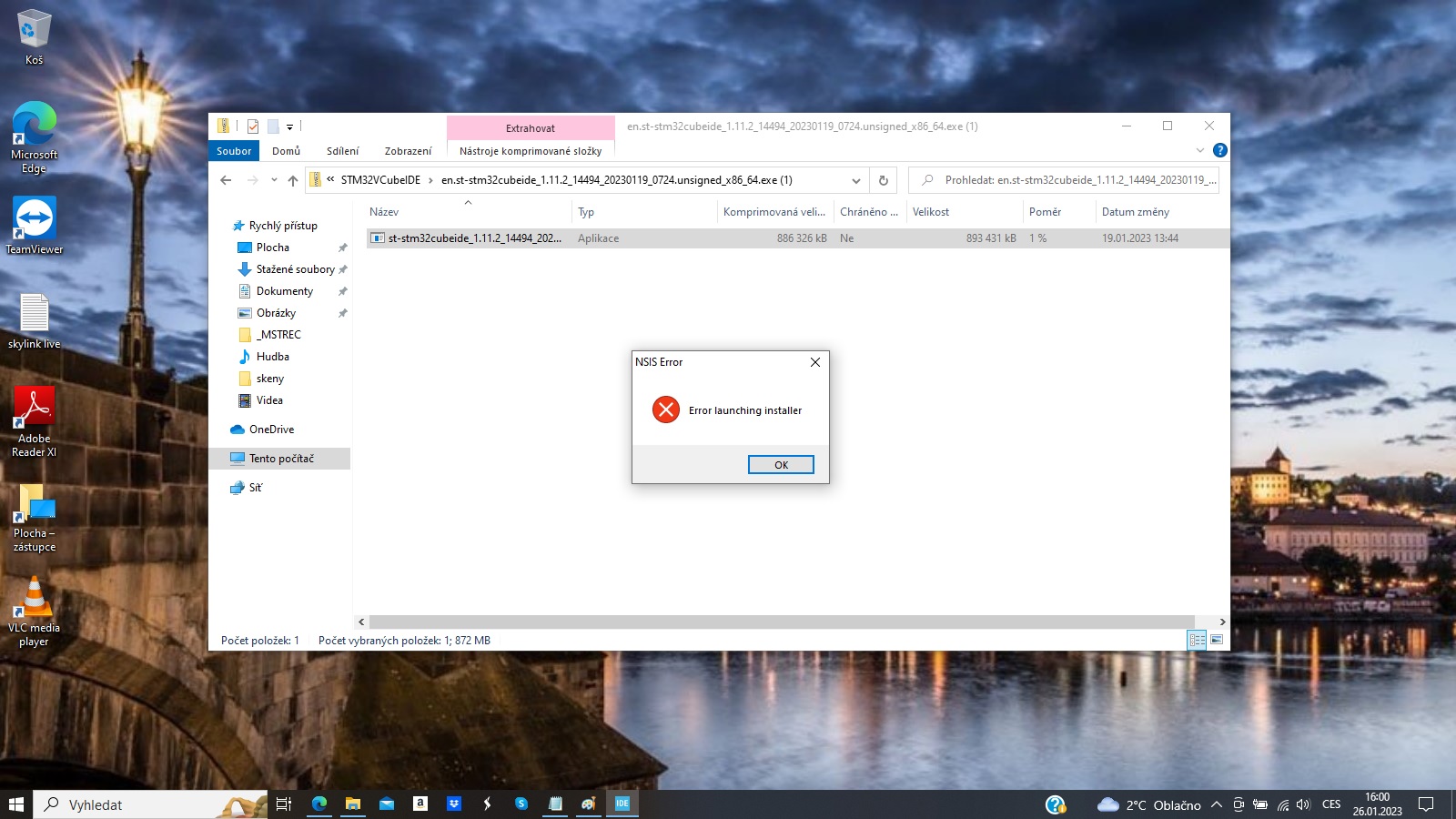Close the NSIS Error dialog with X
Viewport: 1456px width, 819px height.
pyautogui.click(x=815, y=362)
